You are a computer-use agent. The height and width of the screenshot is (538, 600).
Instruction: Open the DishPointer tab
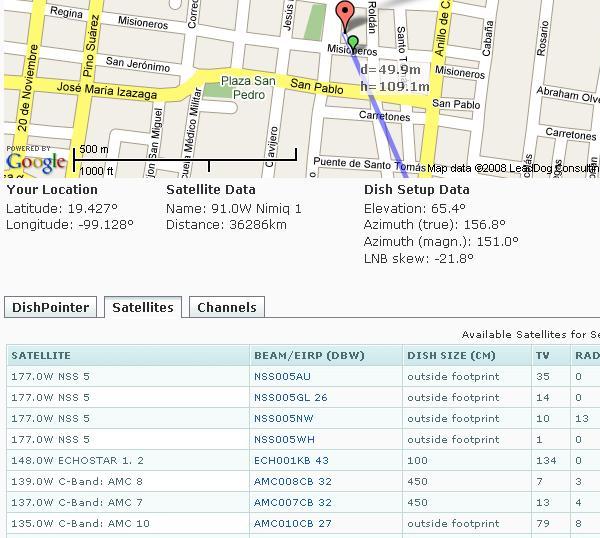click(x=51, y=307)
